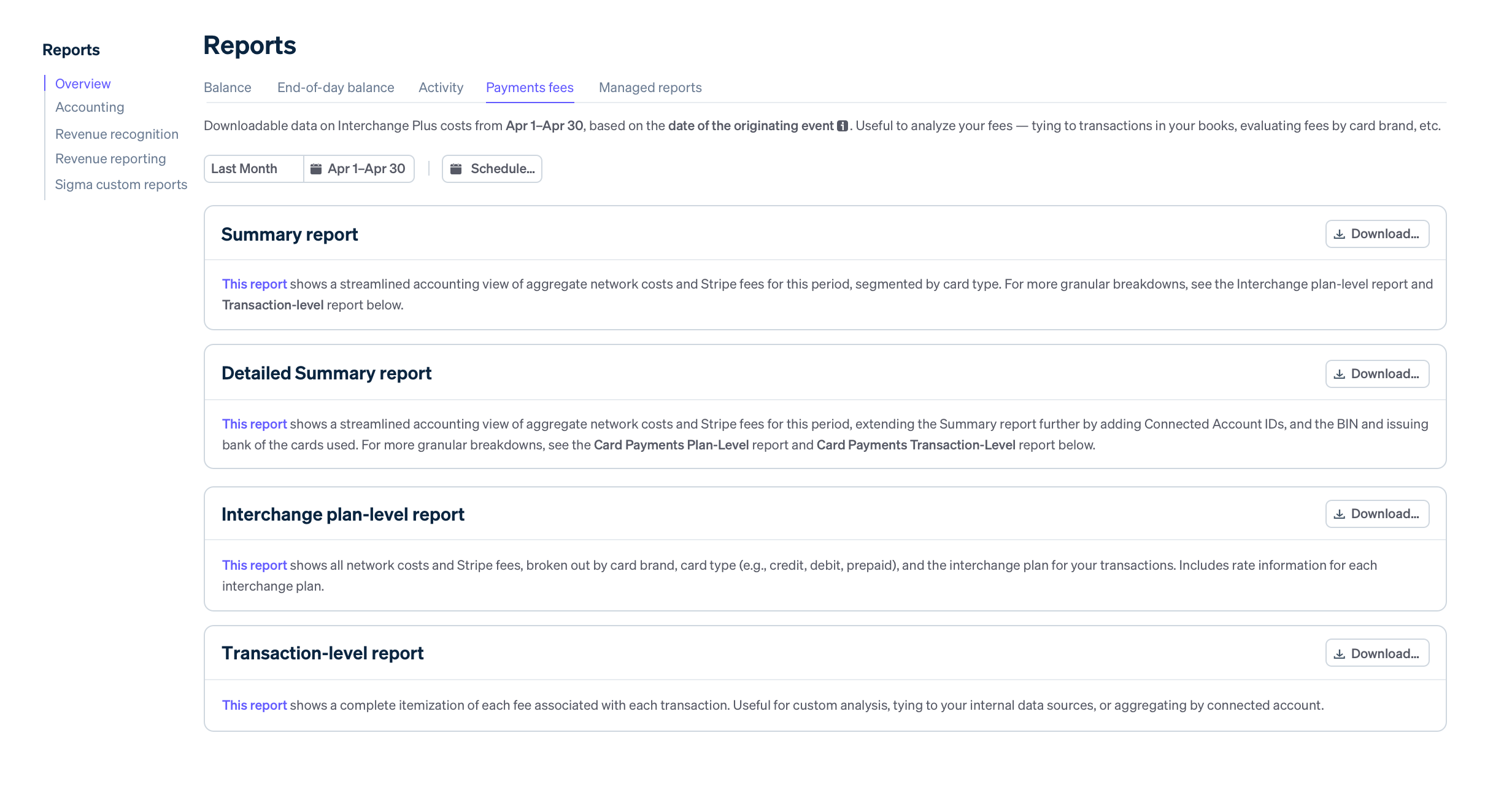Select Overview in the Reports sidebar
Image resolution: width=1512 pixels, height=792 pixels.
[x=83, y=83]
